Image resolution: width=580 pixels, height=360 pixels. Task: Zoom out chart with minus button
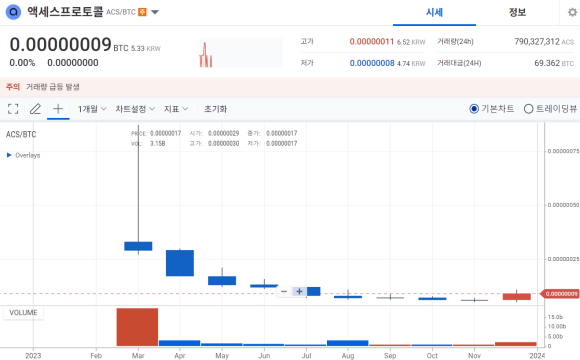(x=284, y=292)
